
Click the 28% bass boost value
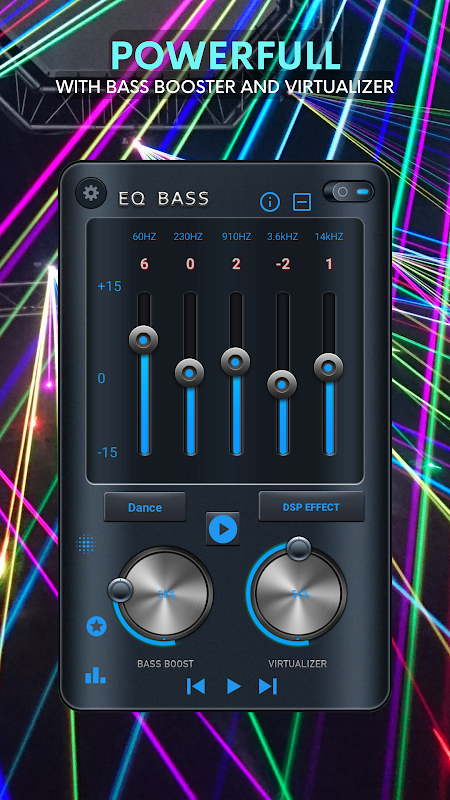pyautogui.click(x=166, y=594)
